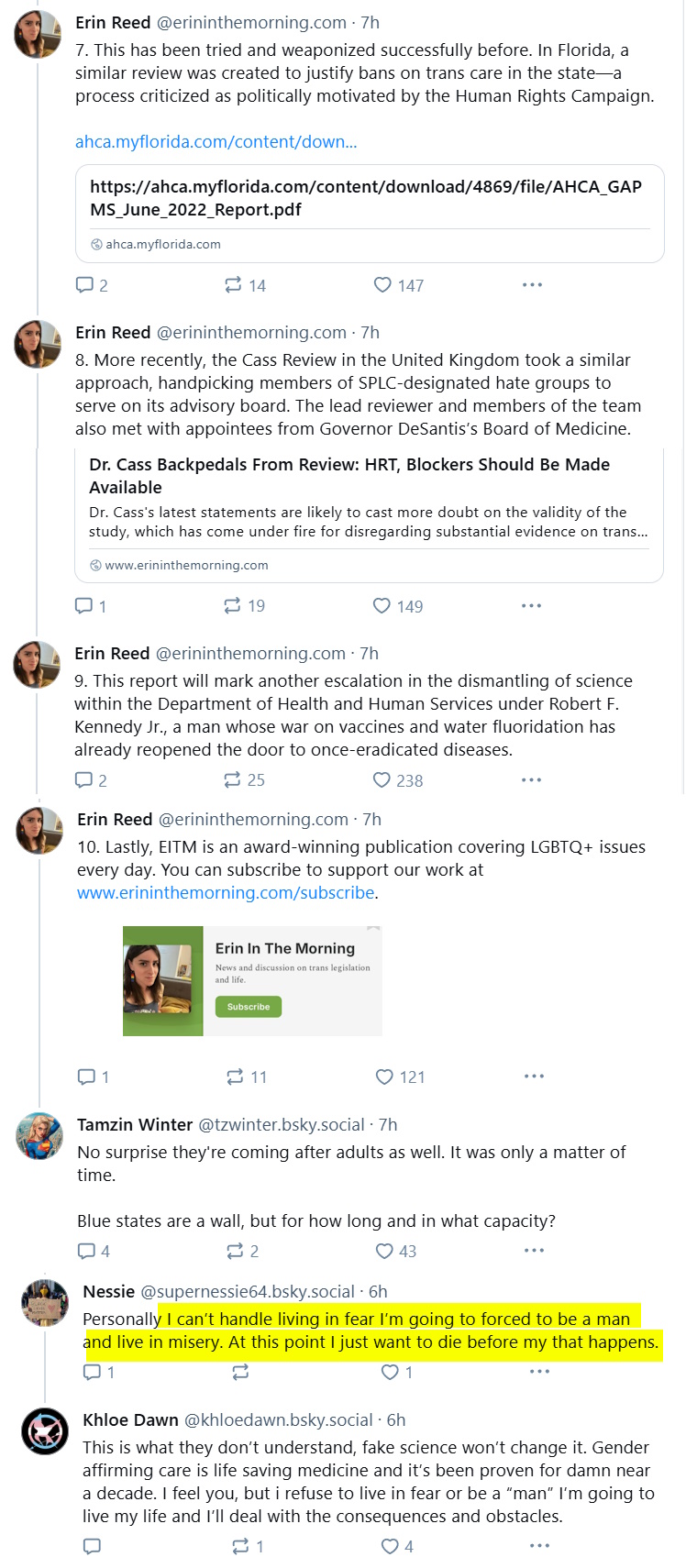
Task: Open more options on post 7
Action: tap(532, 285)
